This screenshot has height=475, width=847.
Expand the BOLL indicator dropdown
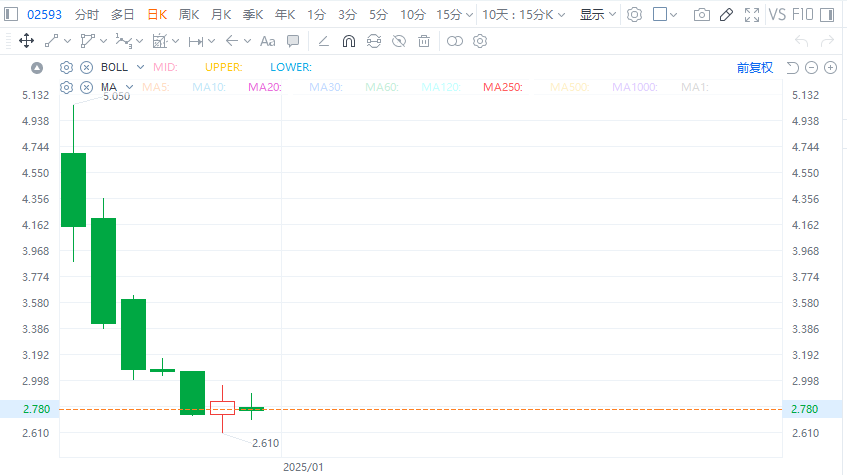(140, 67)
